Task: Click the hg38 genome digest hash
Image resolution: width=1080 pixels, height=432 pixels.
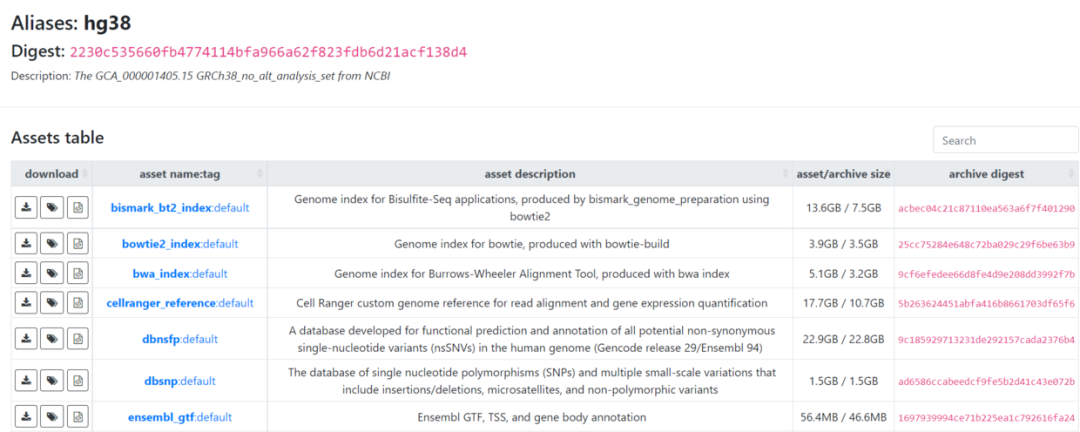Action: pos(269,52)
